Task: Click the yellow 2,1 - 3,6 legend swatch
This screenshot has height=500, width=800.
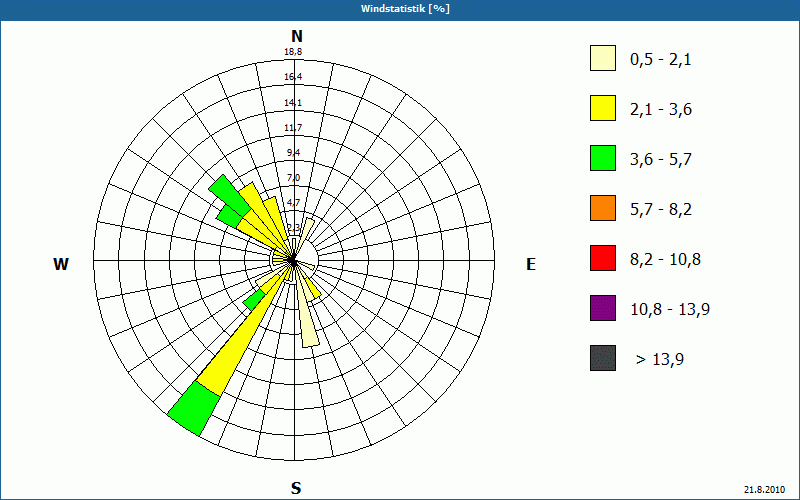Action: 603,108
